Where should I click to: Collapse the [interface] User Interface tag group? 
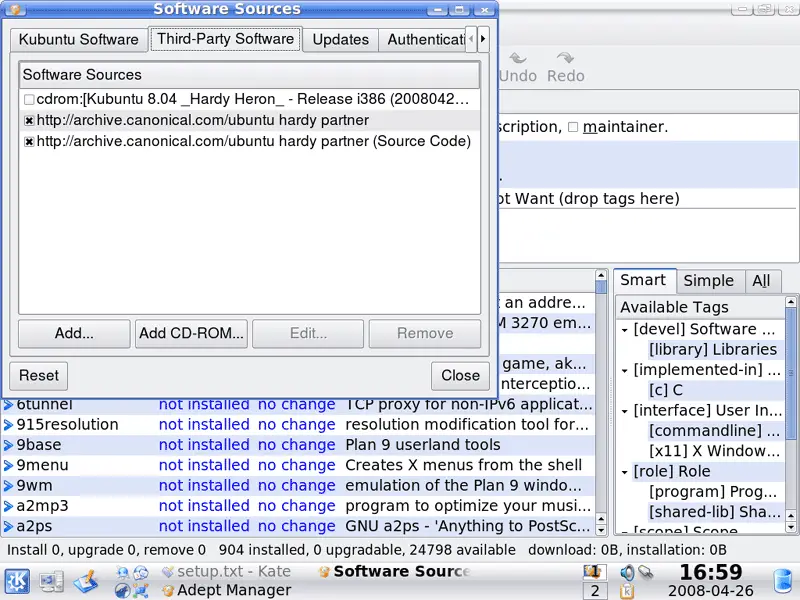tap(624, 411)
